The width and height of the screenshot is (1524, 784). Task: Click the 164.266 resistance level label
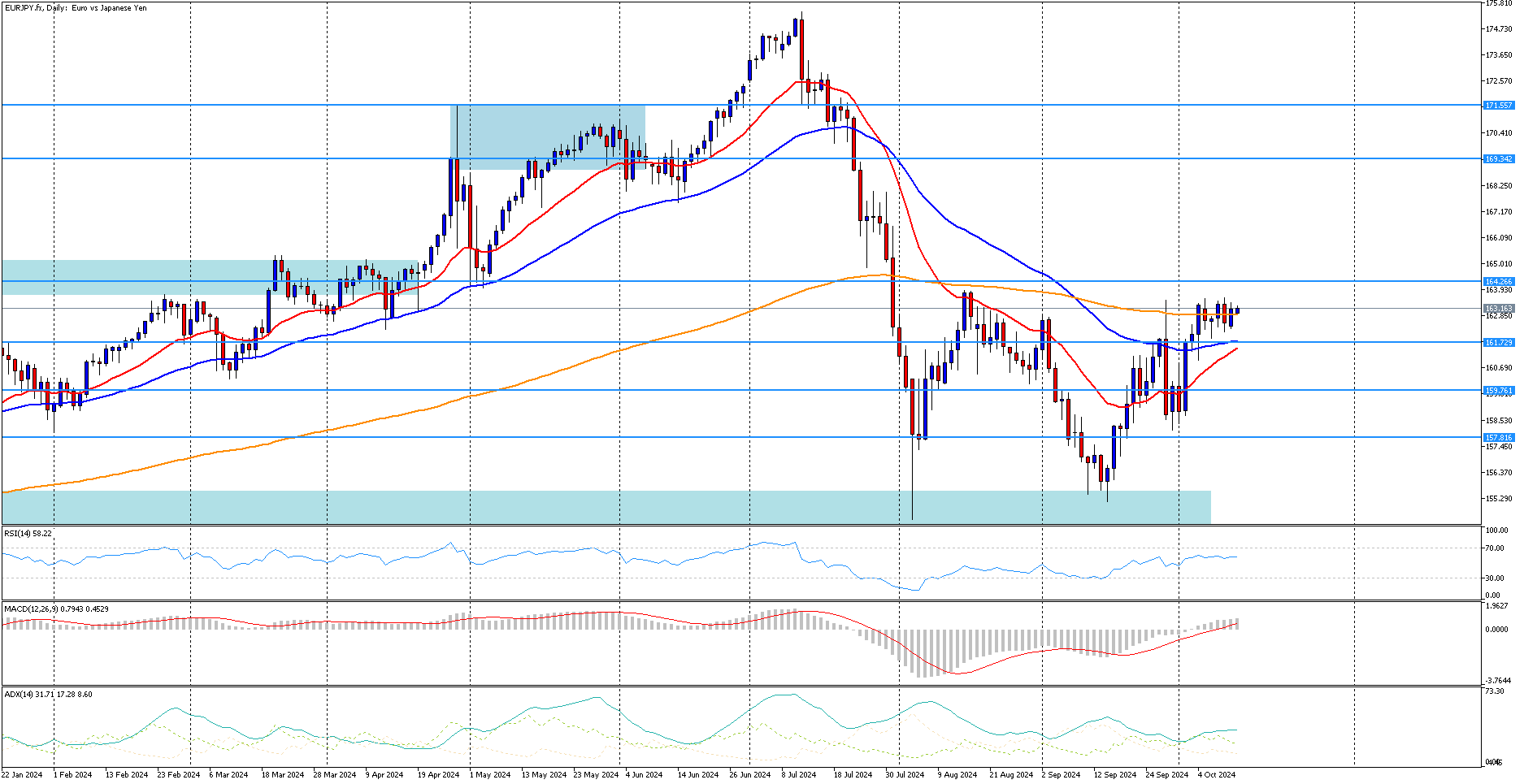(1499, 282)
